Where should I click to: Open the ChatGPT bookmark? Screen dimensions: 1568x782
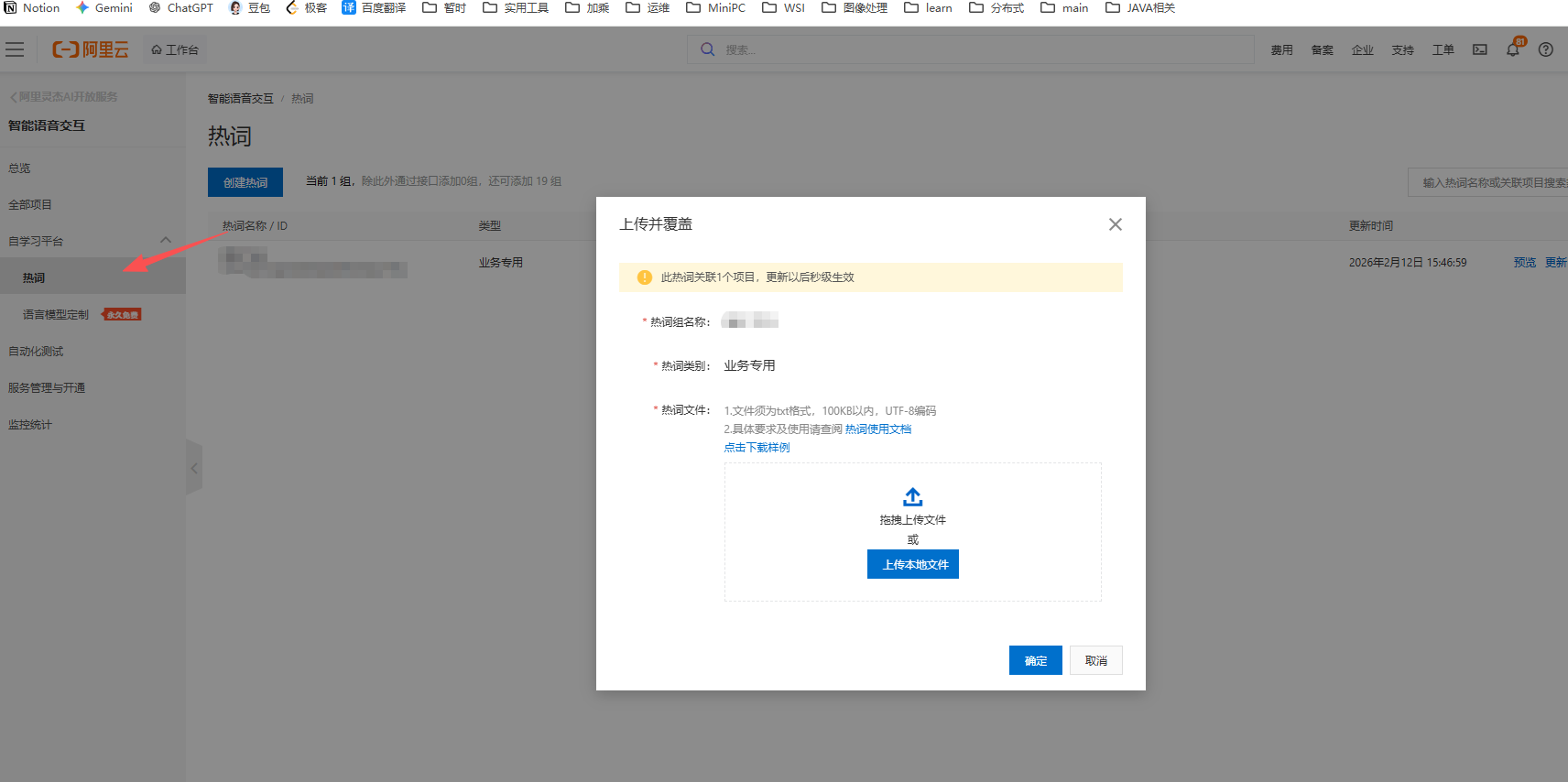click(180, 8)
